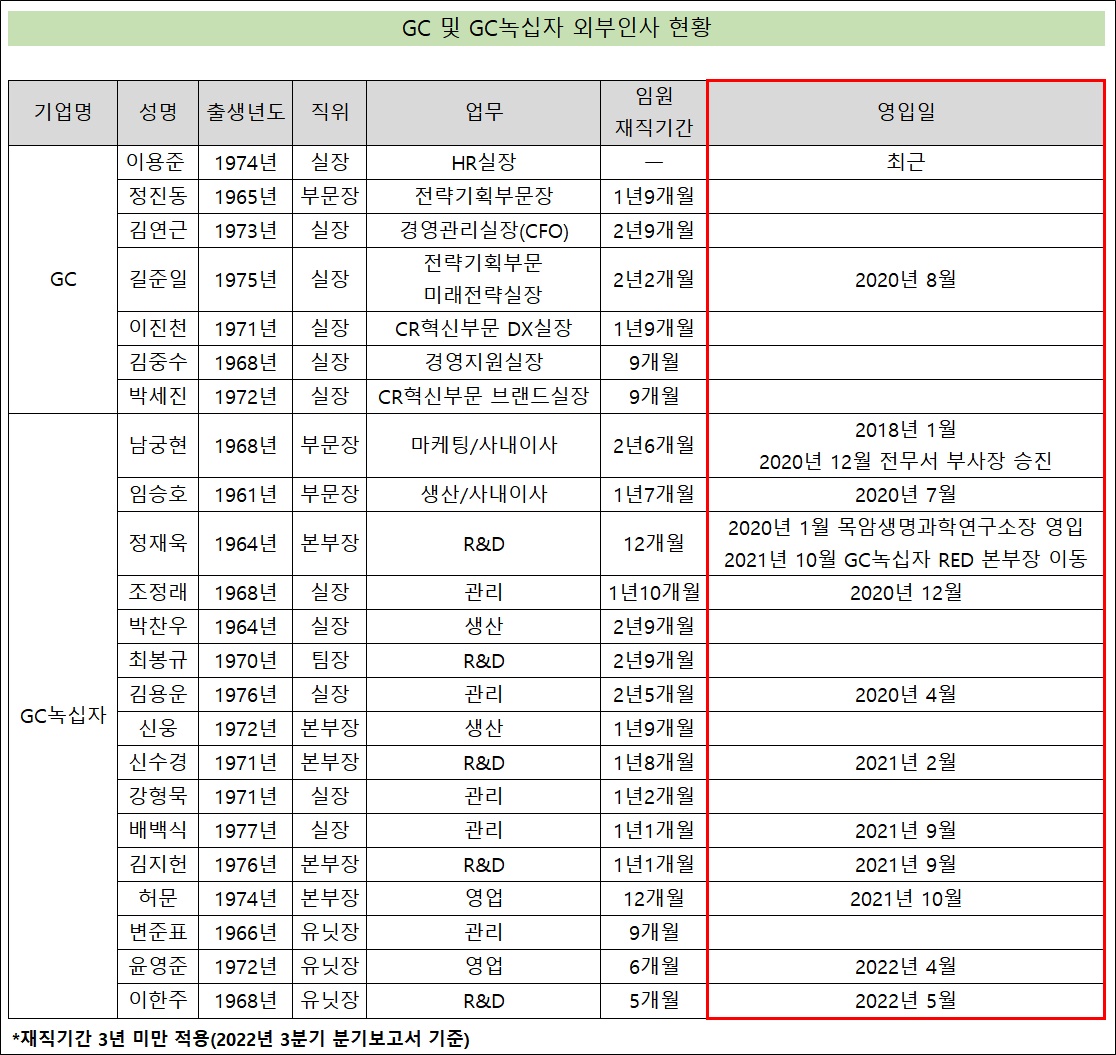Click the footnote about 재직기간 3년 미만

tap(241, 1038)
